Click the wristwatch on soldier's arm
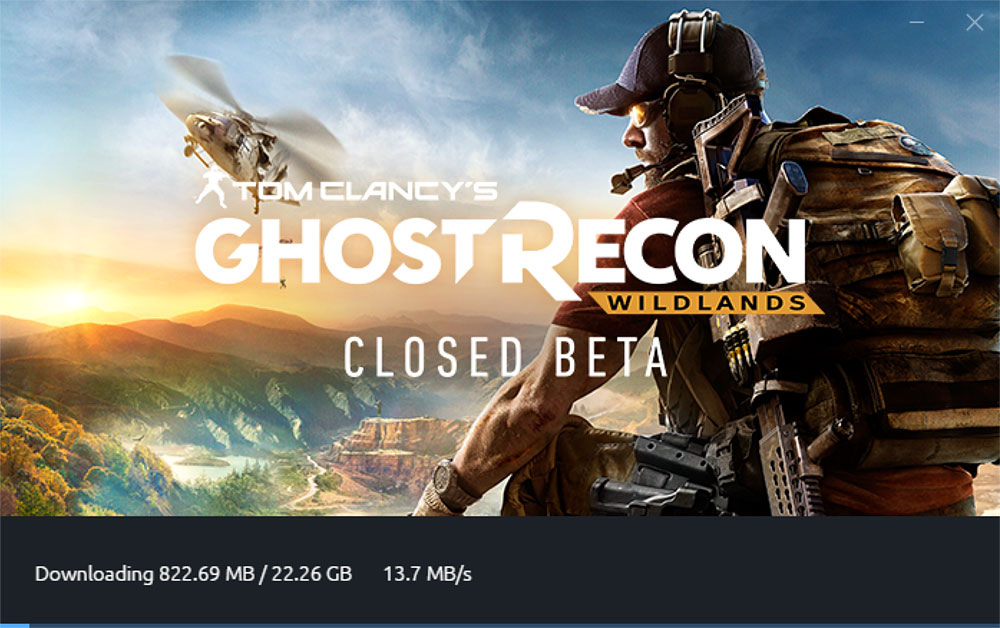This screenshot has height=628, width=1000. (x=452, y=486)
